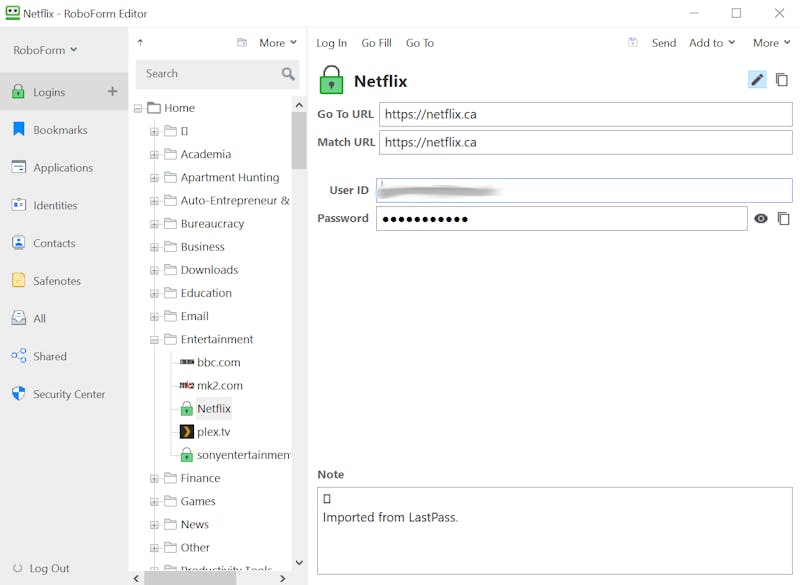Select Contacts in the sidebar

(x=54, y=243)
